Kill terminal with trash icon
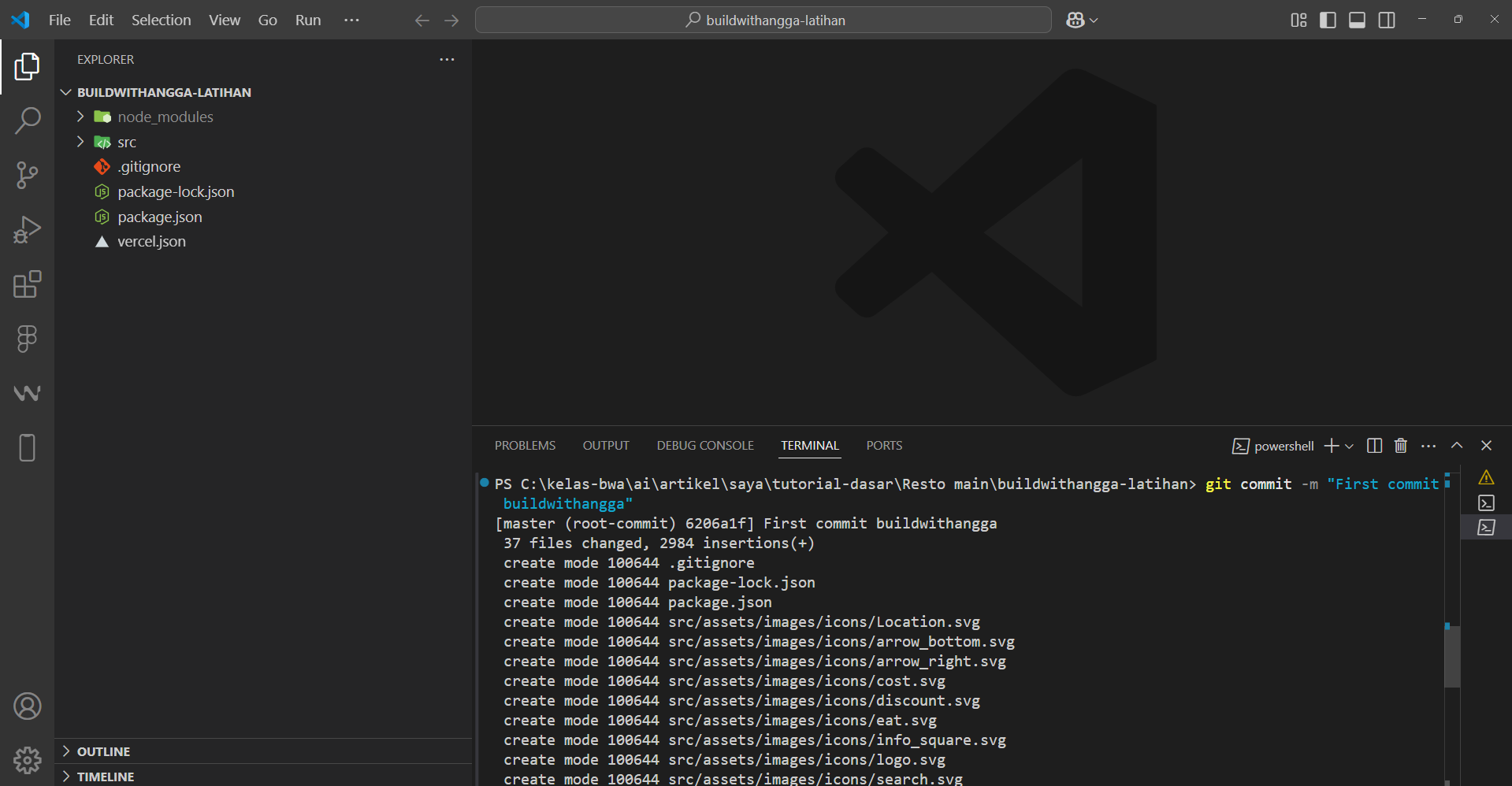This screenshot has height=786, width=1512. pos(1401,446)
